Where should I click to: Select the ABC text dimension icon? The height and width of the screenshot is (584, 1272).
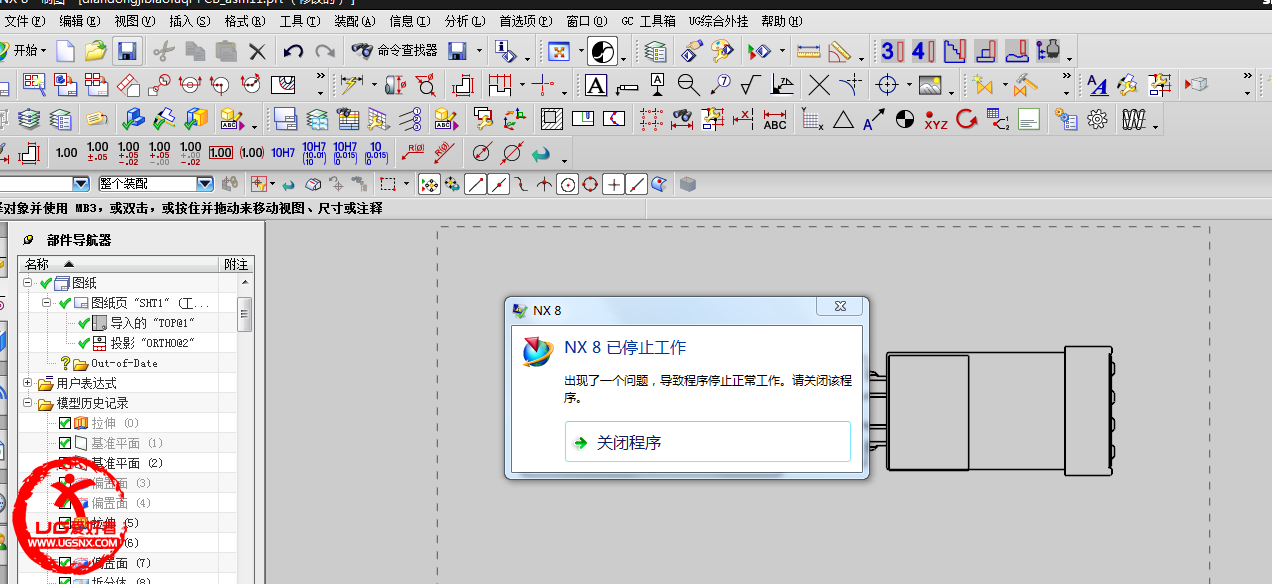point(774,120)
